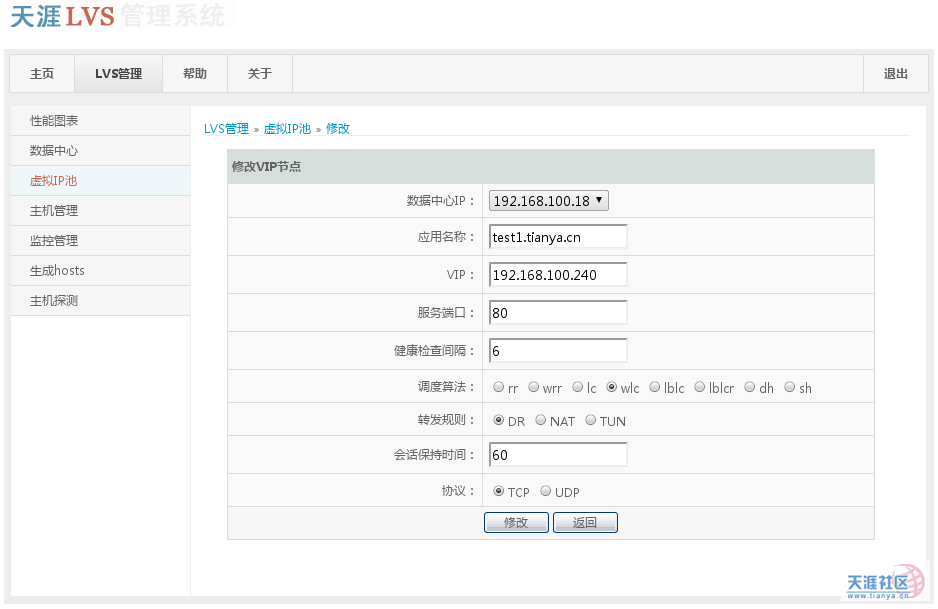Open the 帮助 menu item
Viewport: 938px width, 609px height.
(195, 74)
